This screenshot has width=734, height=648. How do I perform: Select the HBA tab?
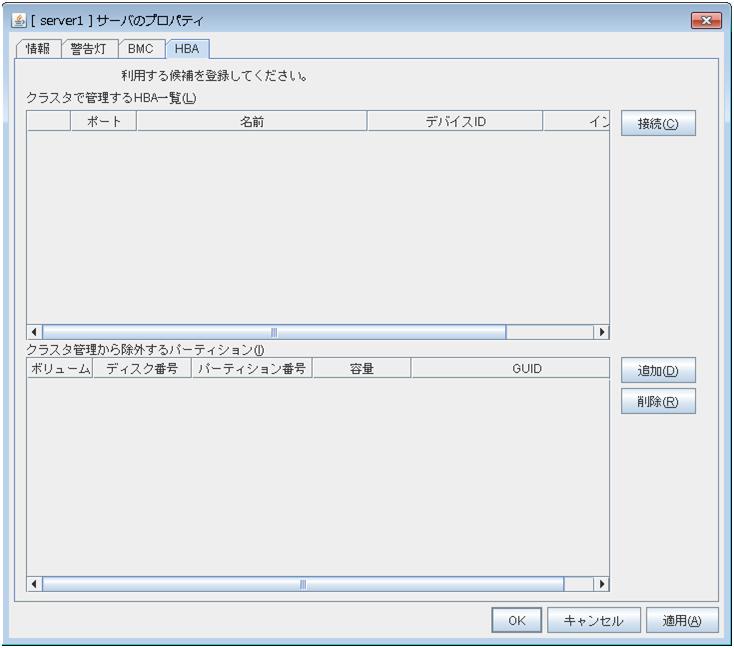click(186, 49)
